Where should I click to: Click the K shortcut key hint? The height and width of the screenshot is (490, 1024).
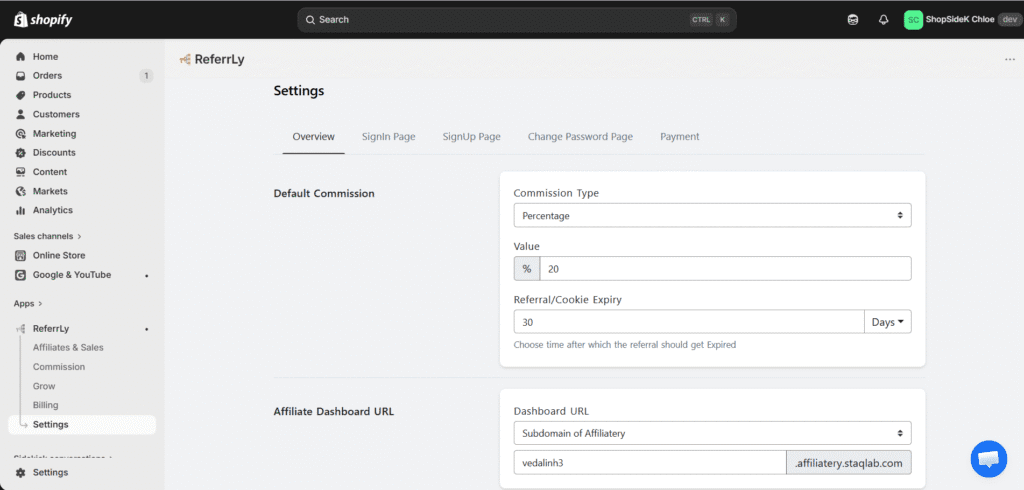(x=722, y=20)
